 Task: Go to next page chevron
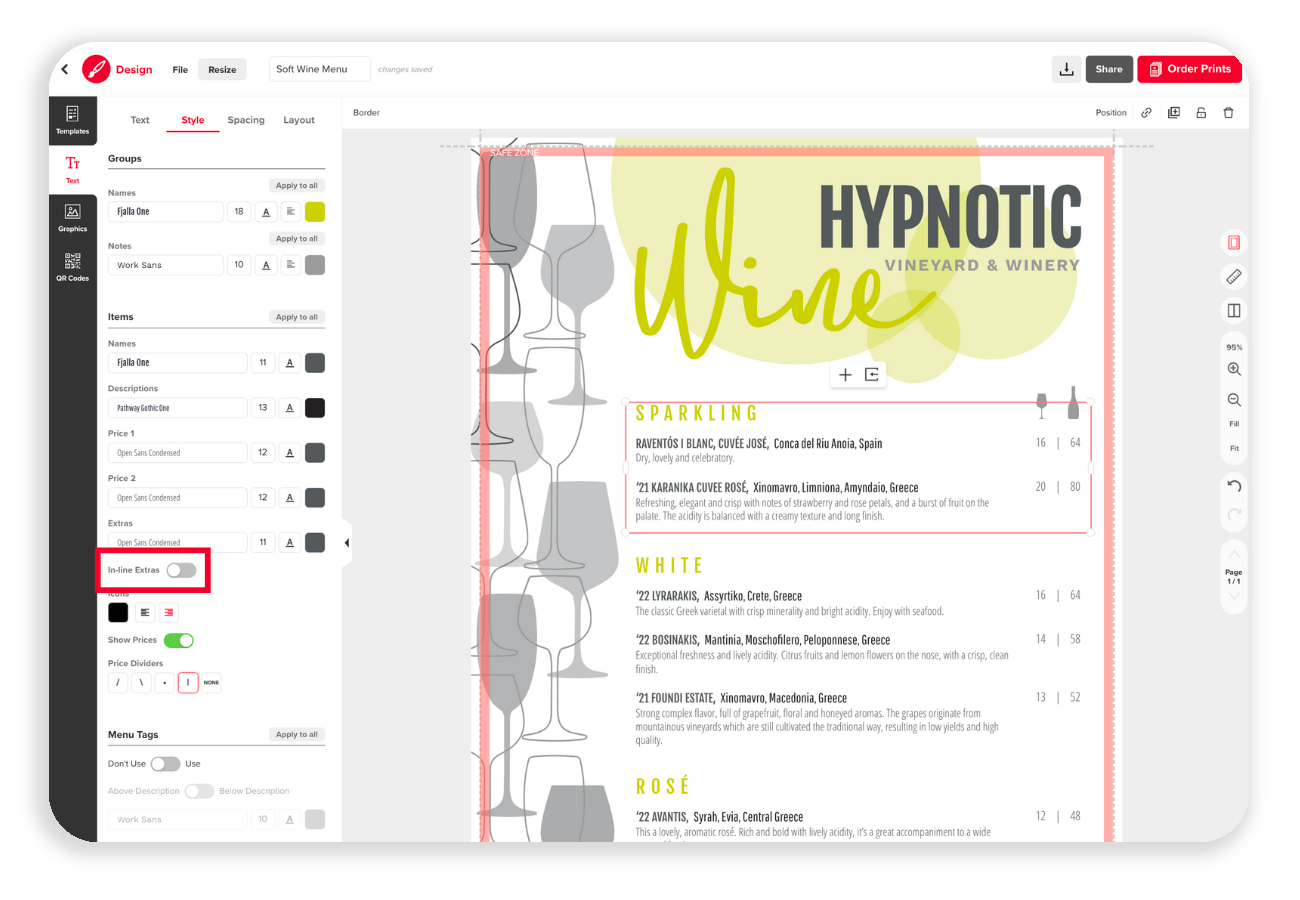click(1234, 596)
